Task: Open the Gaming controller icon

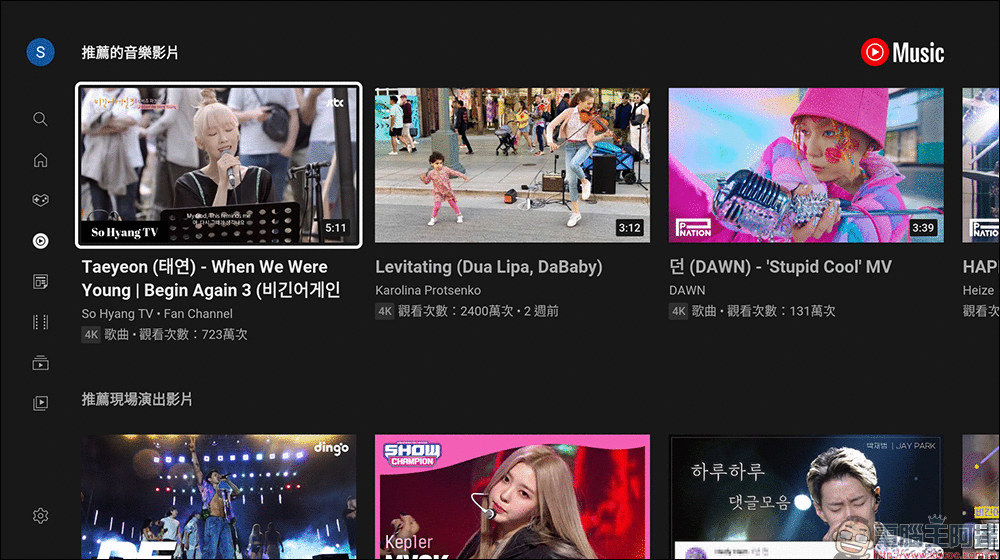Action: tap(40, 200)
